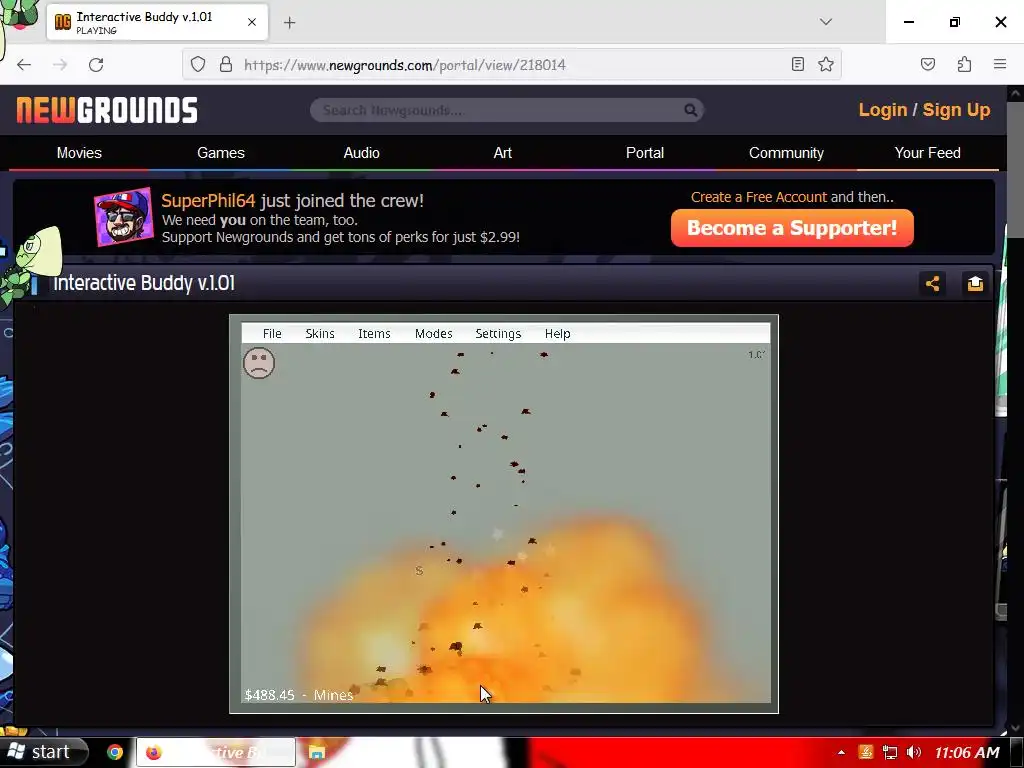The width and height of the screenshot is (1024, 768).
Task: Open the Firefox hamburger menu
Action: [x=1000, y=64]
